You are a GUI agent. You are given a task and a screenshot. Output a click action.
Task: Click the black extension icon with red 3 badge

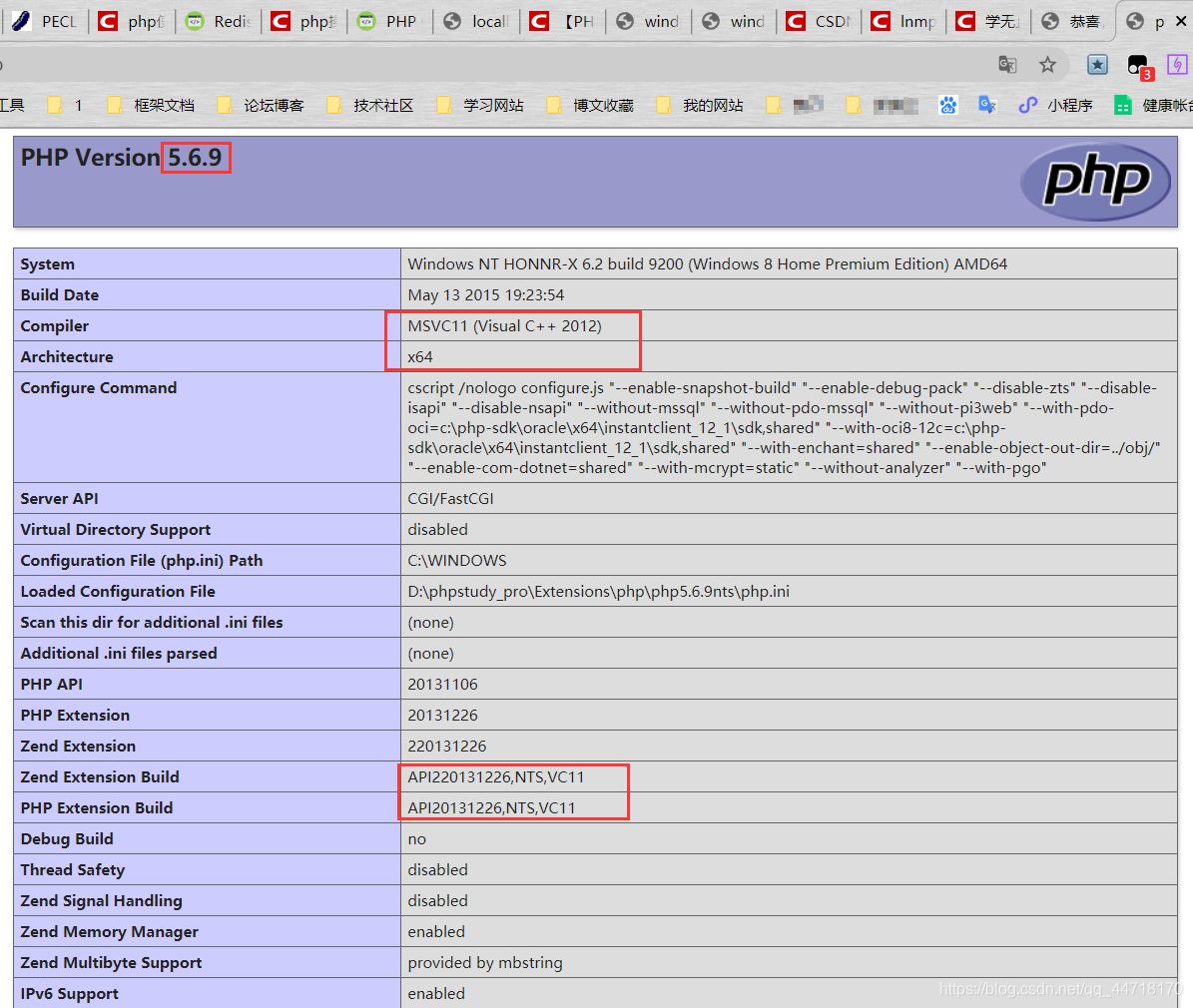[1137, 62]
